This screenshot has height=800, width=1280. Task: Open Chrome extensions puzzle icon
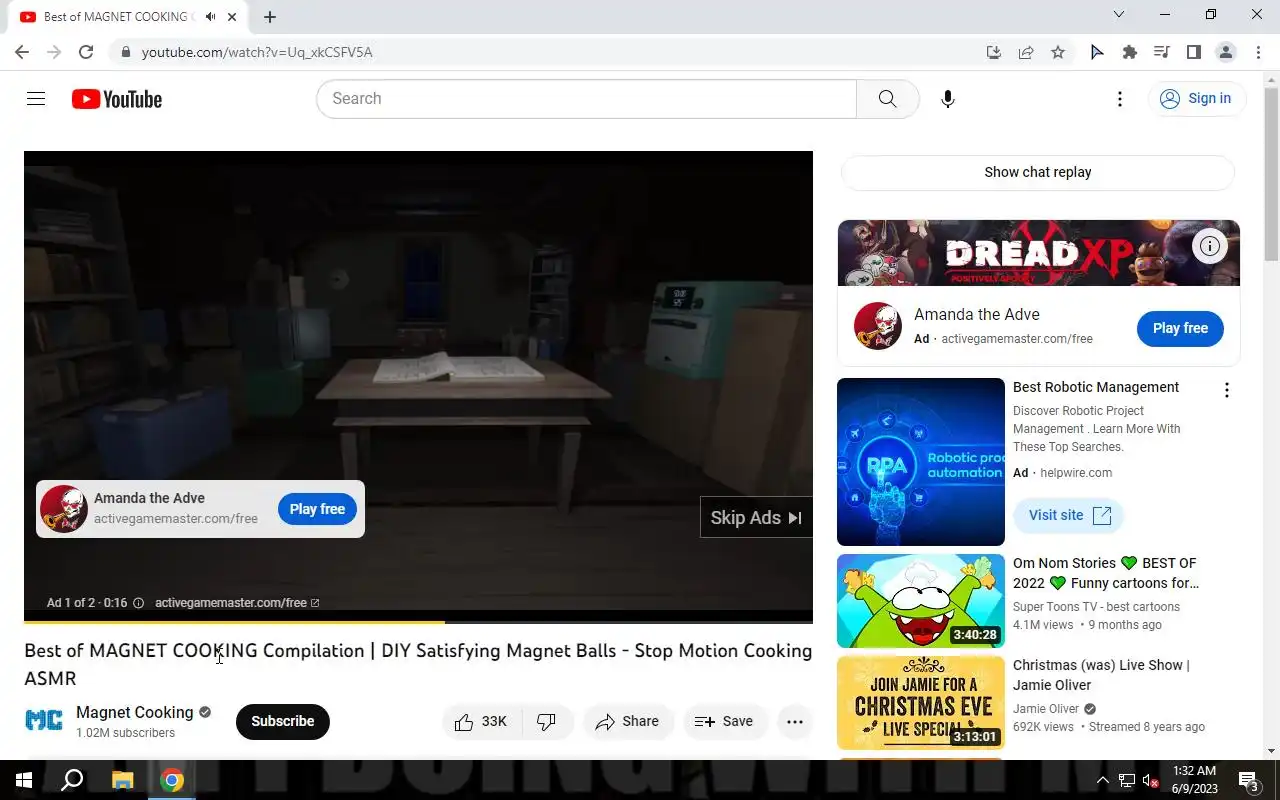click(x=1130, y=52)
